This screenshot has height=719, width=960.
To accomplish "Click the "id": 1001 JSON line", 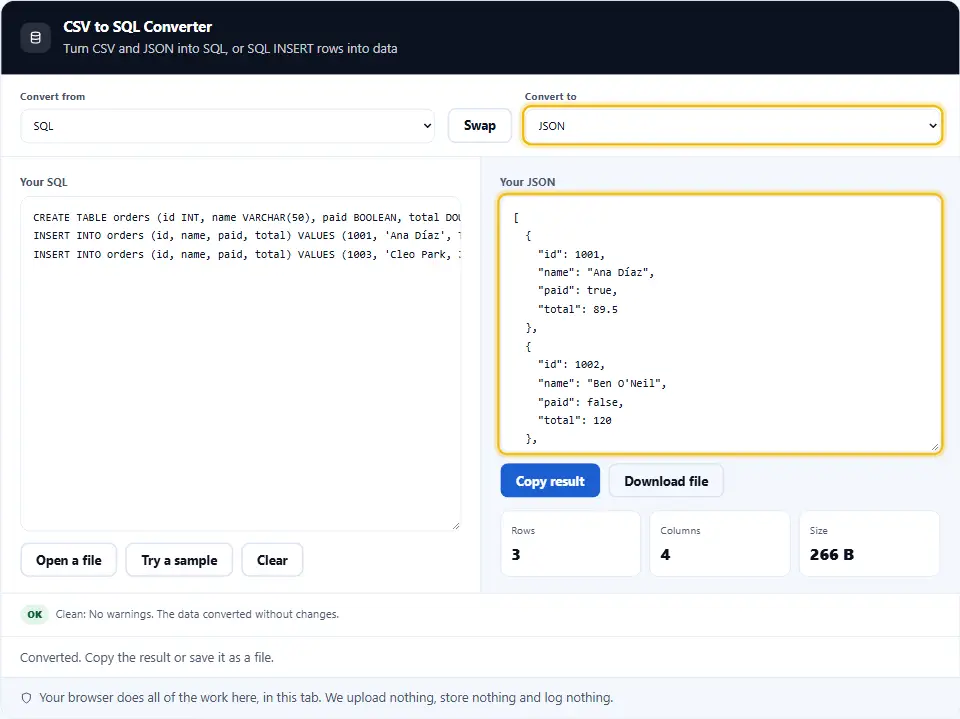I will pos(571,254).
